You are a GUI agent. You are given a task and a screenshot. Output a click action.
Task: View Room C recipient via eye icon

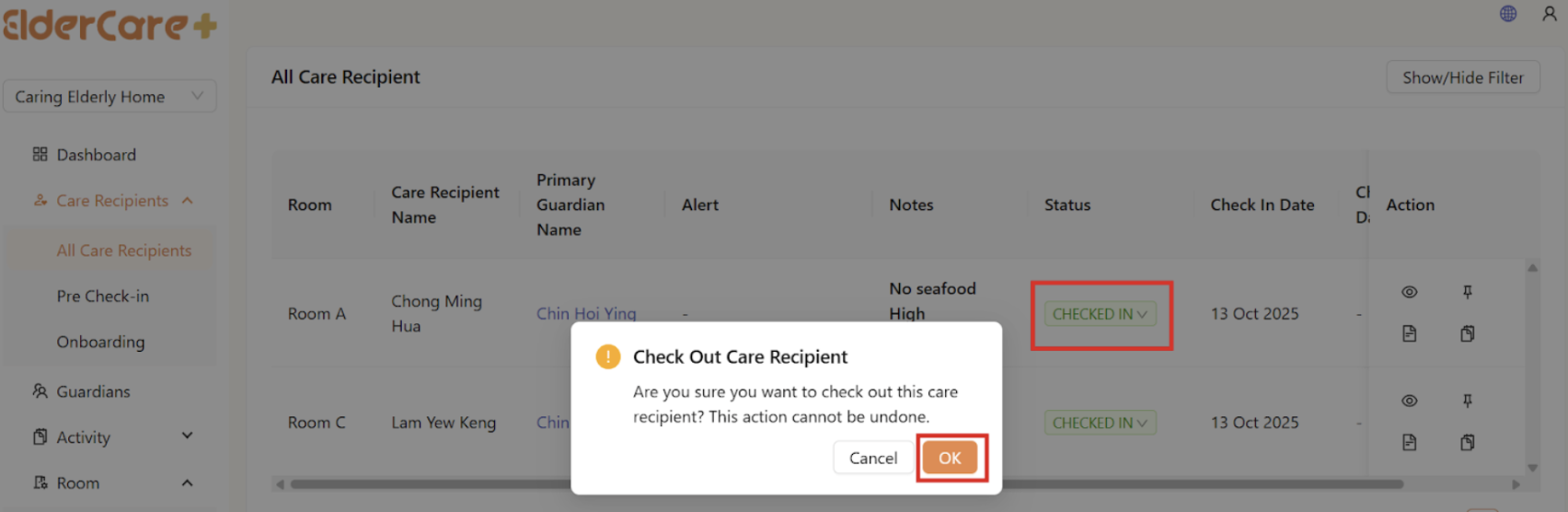pyautogui.click(x=1409, y=401)
